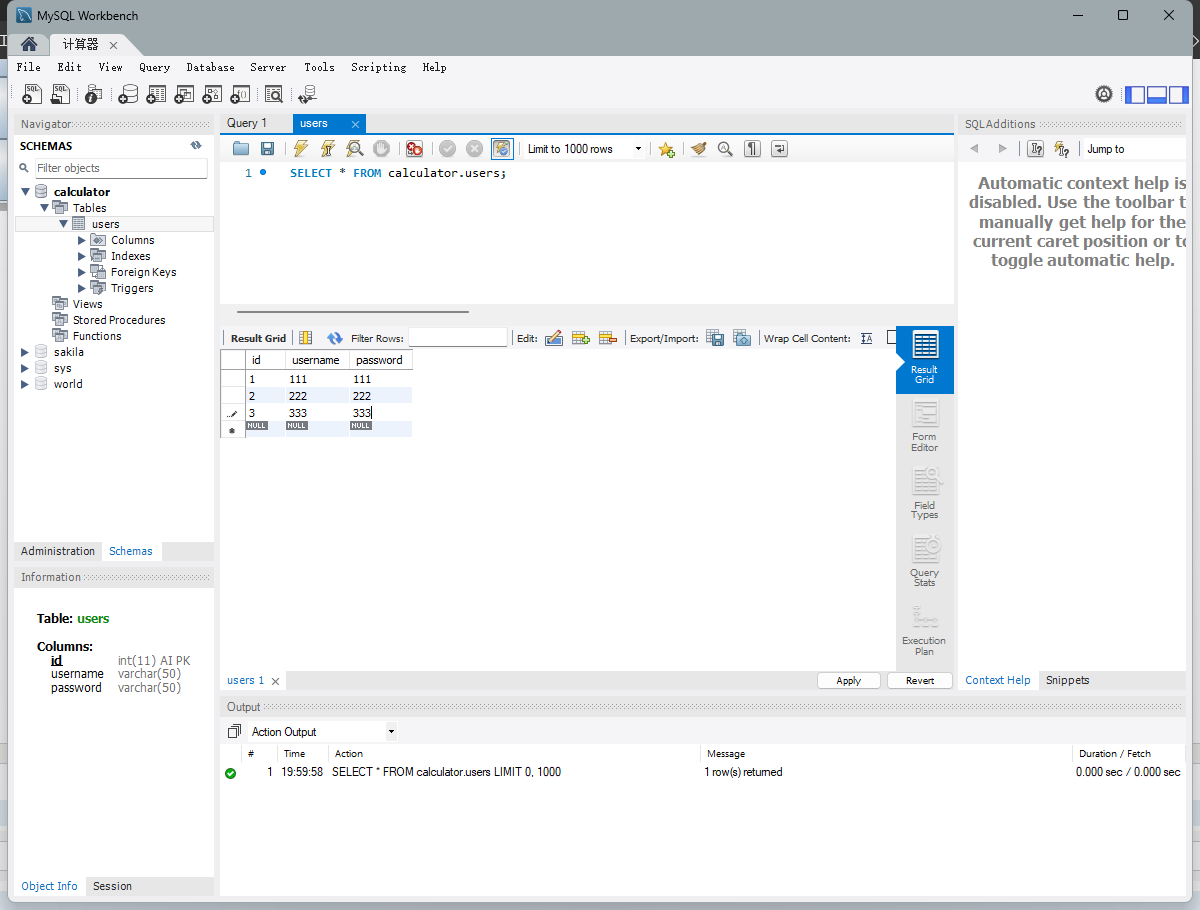Image resolution: width=1200 pixels, height=910 pixels.
Task: Toggle the bottom output panel visibility
Action: click(x=1157, y=95)
